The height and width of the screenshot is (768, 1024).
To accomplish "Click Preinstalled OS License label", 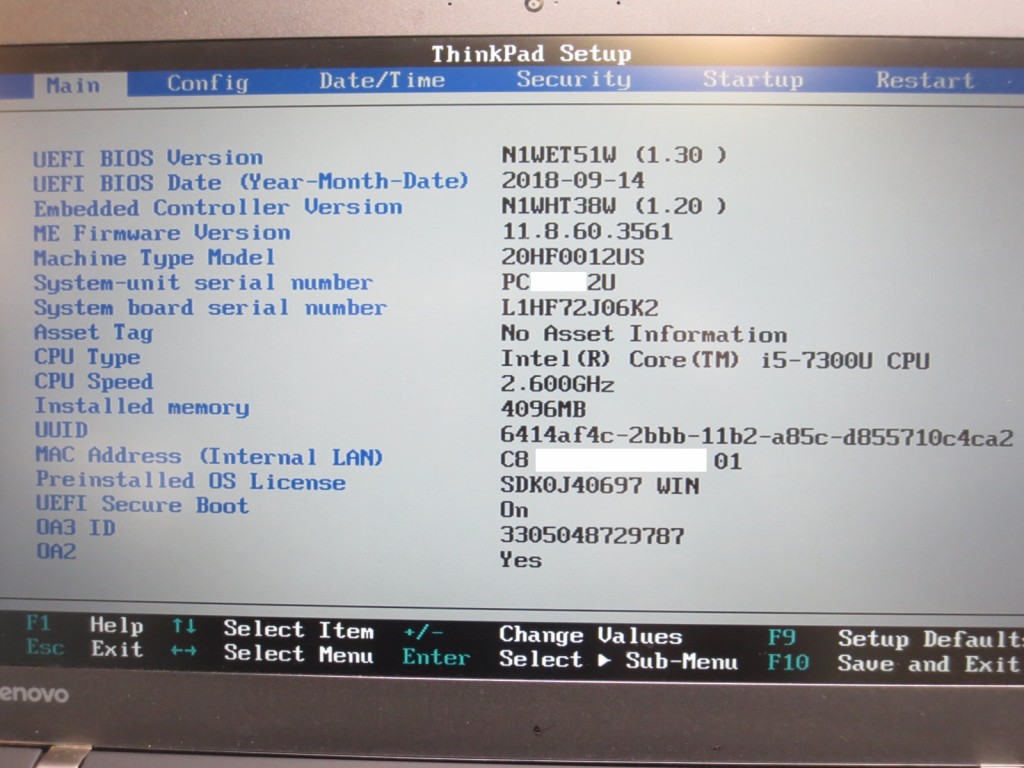I will coord(191,481).
